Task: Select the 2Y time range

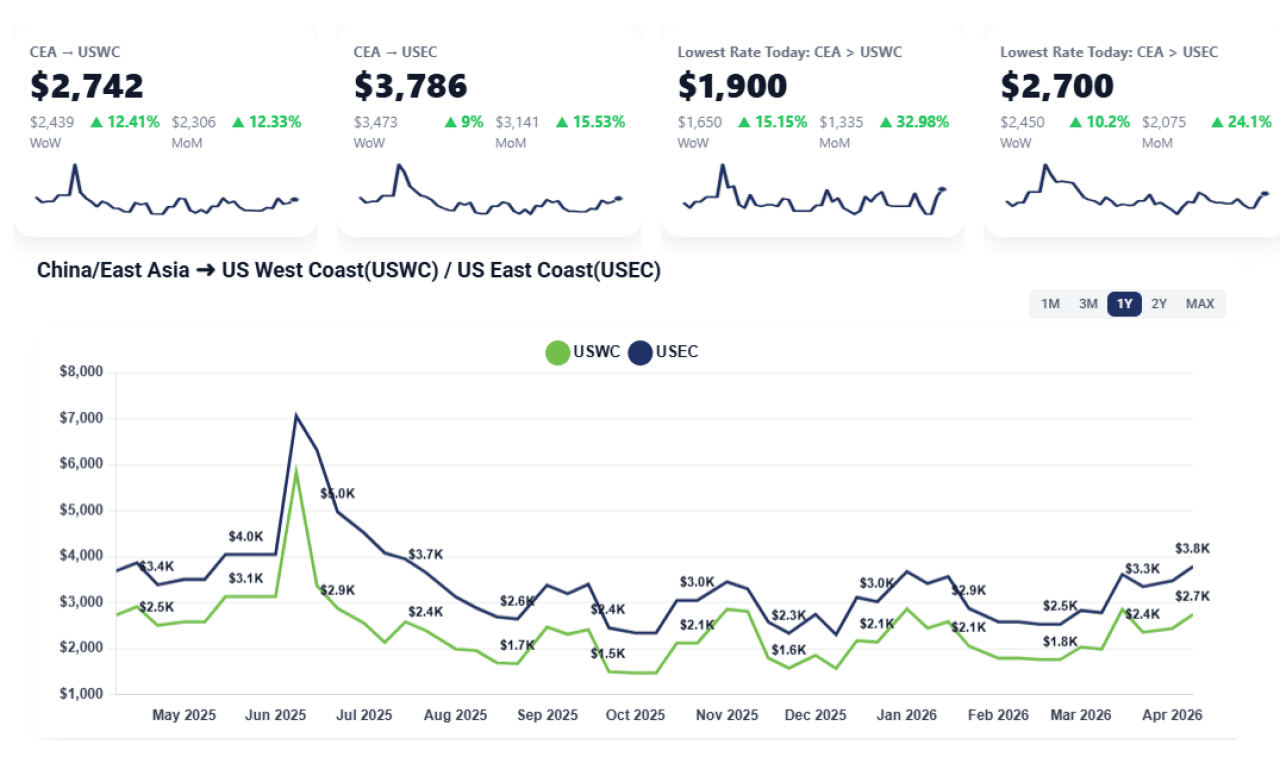Action: pyautogui.click(x=1160, y=304)
